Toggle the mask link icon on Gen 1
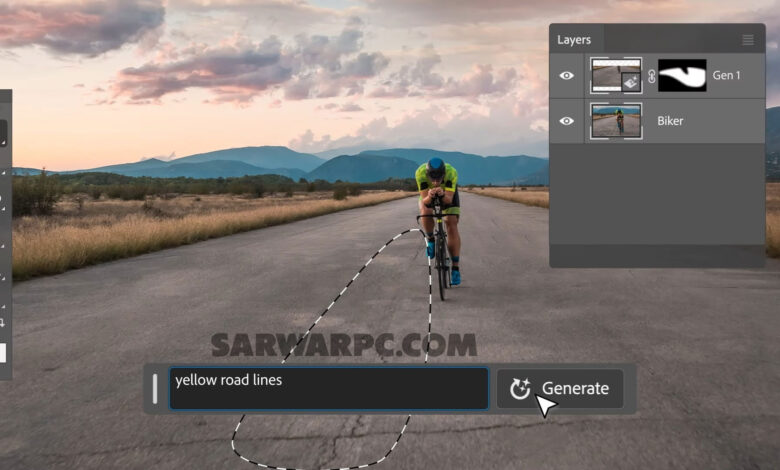This screenshot has height=470, width=780. [651, 76]
